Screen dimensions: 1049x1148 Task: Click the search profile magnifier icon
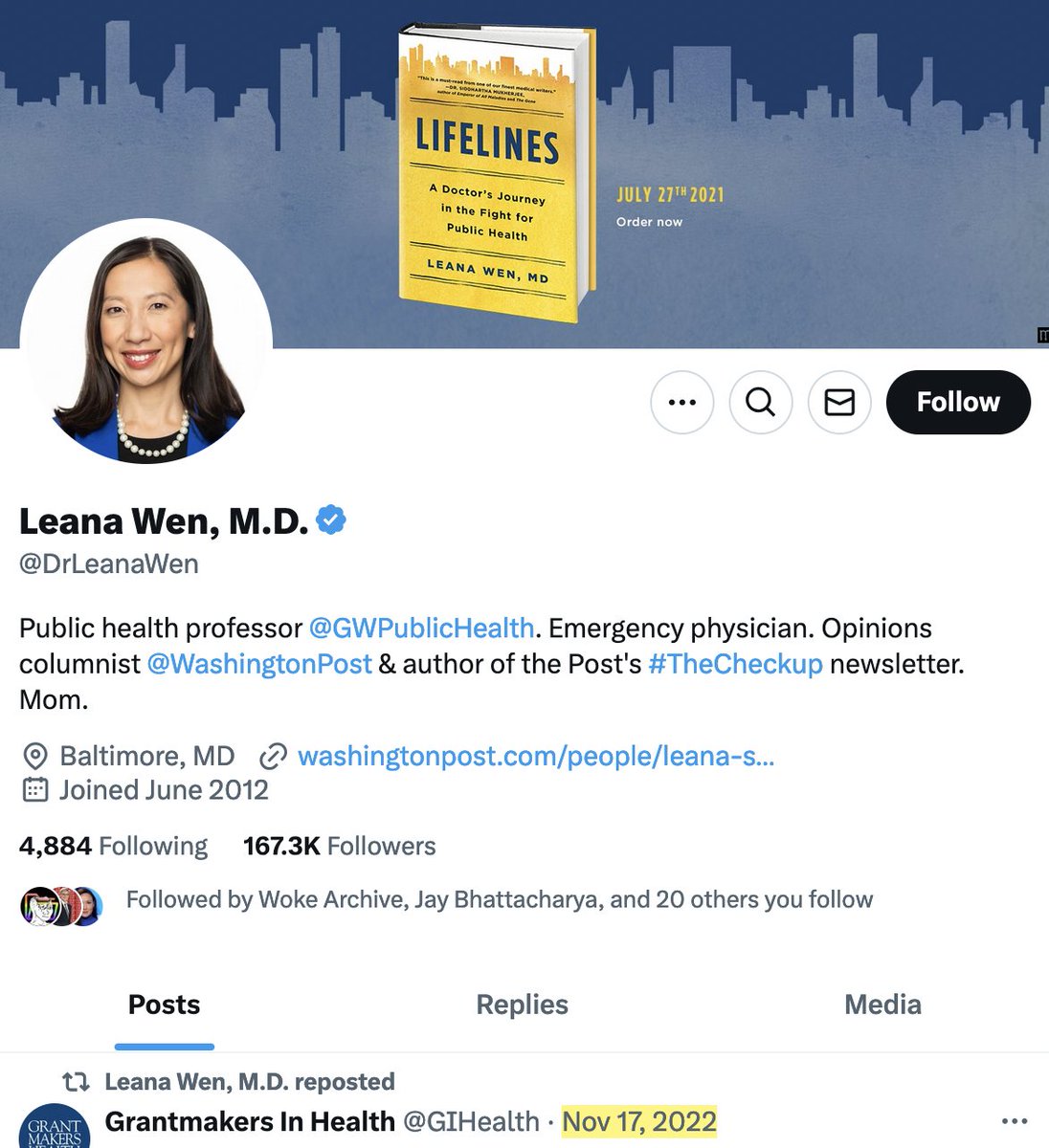point(760,402)
